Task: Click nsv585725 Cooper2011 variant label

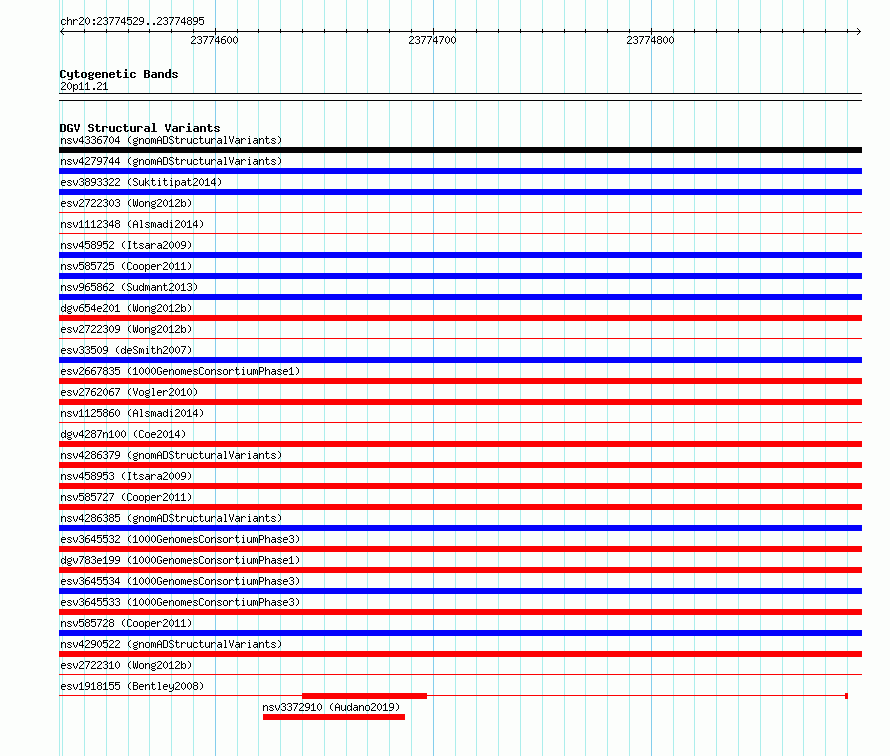Action: (x=126, y=266)
